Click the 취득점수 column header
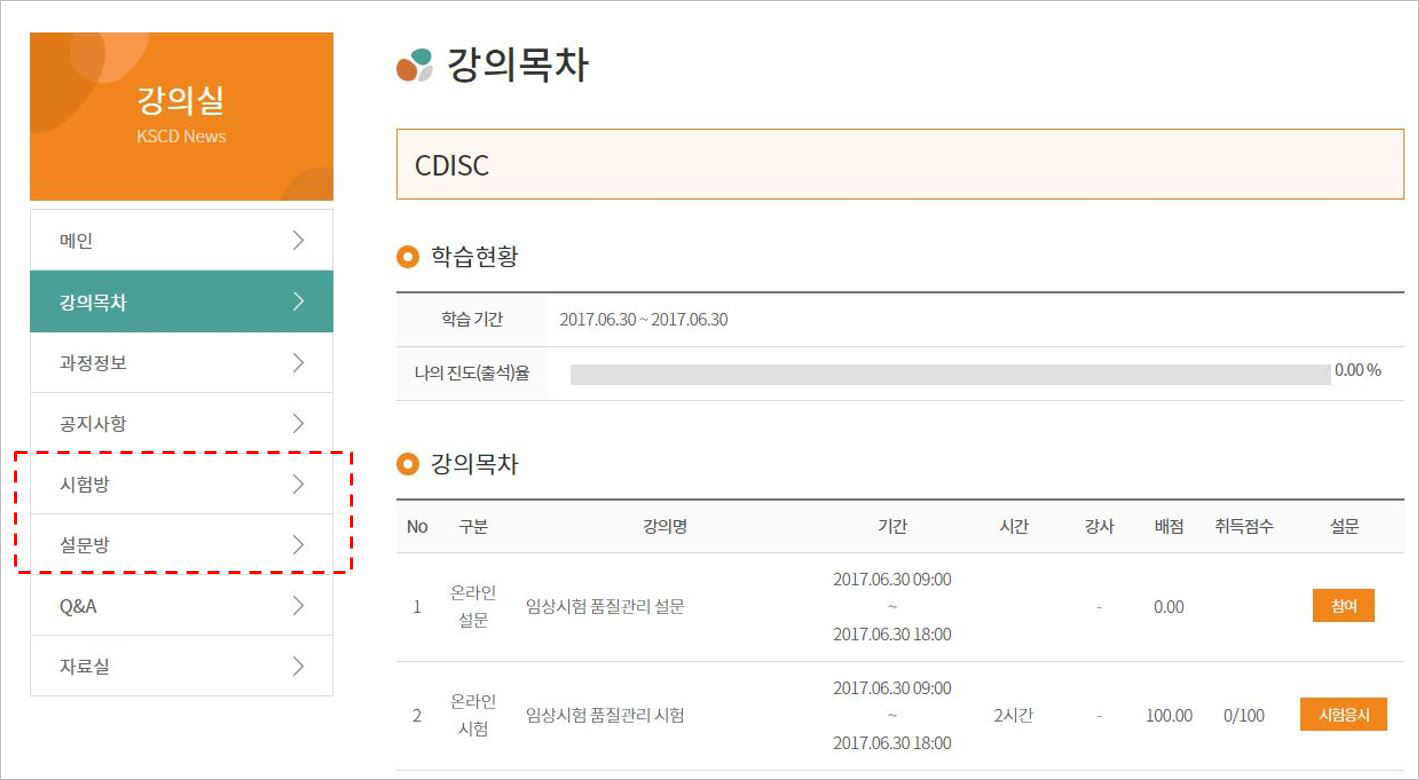1419x780 pixels. [x=1244, y=526]
